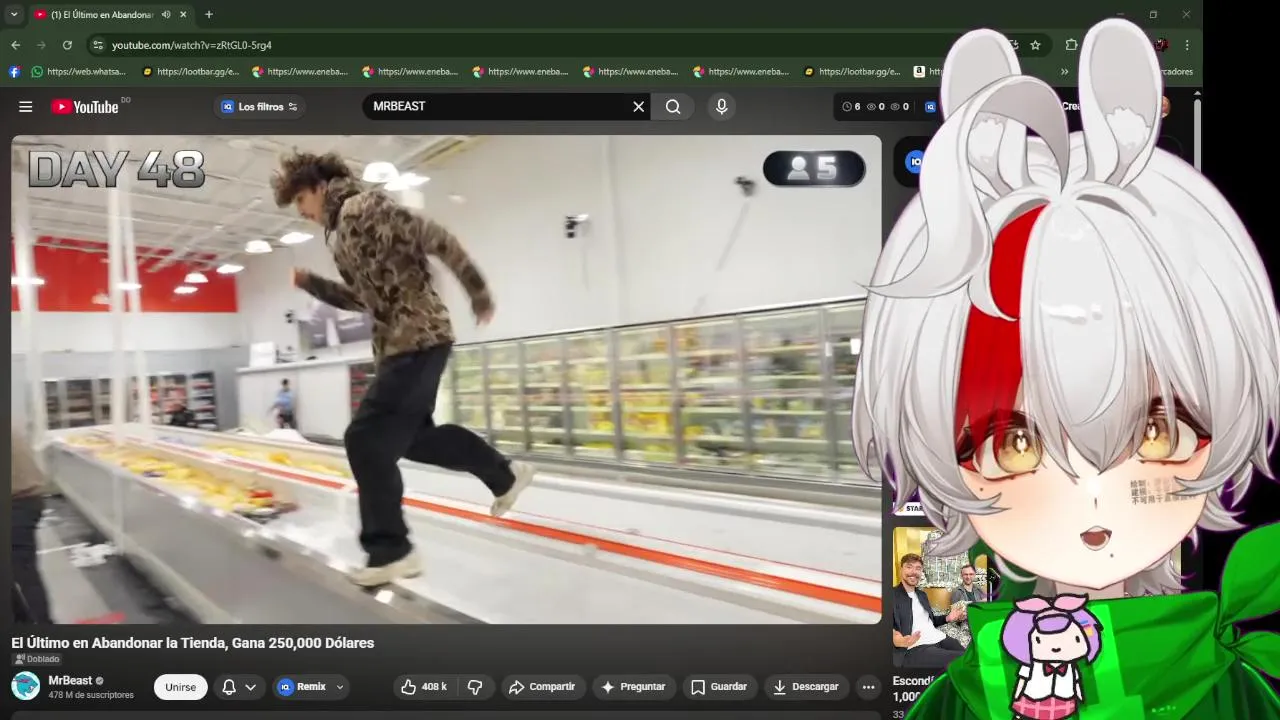Viewport: 1280px width, 720px height.
Task: Mute the tab via speaker icon
Action: coord(166,15)
